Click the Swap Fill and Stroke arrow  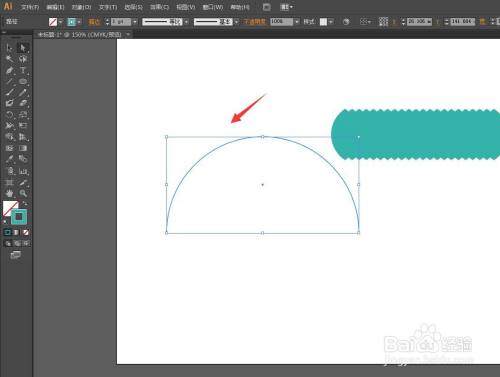(25, 204)
